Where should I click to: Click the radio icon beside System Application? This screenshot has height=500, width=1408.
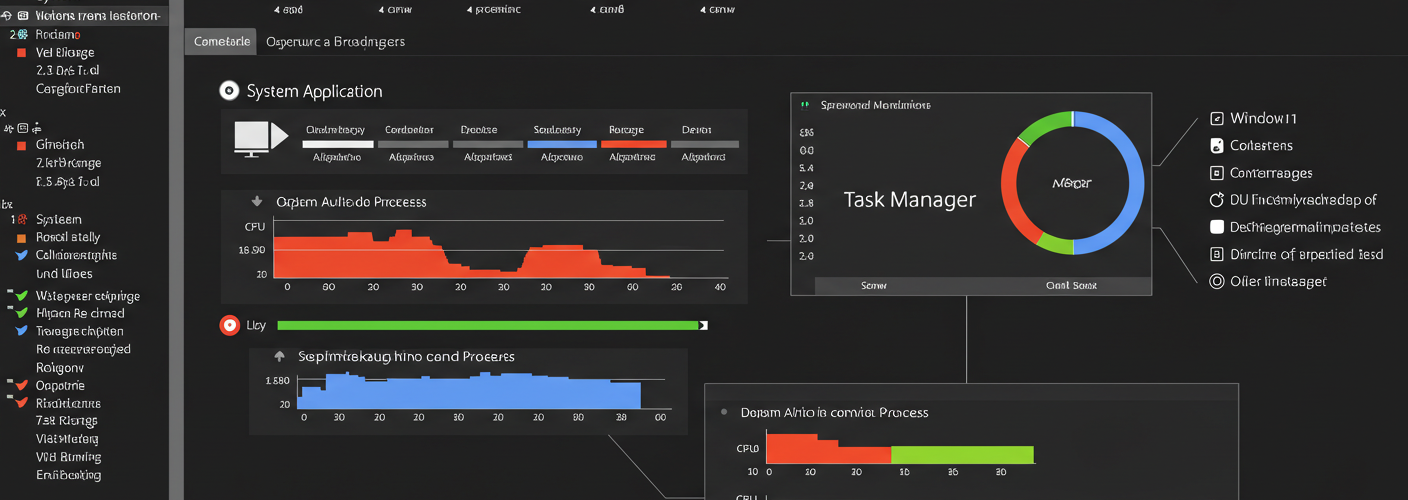pyautogui.click(x=229, y=91)
